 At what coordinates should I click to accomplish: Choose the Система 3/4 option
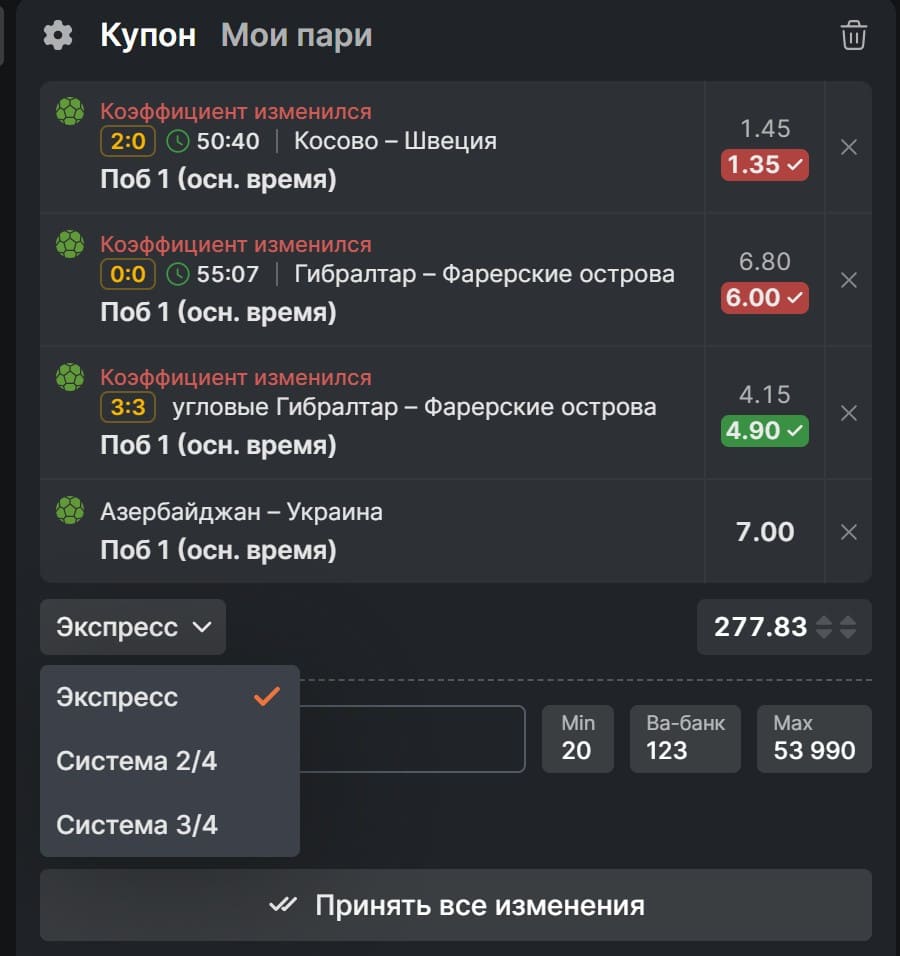tap(137, 825)
